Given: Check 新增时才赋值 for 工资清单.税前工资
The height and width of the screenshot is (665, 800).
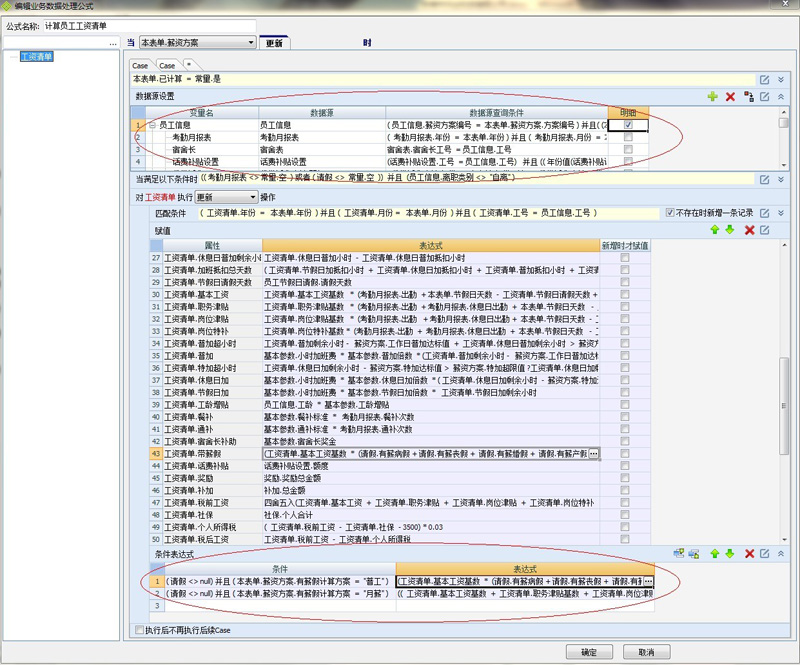Looking at the screenshot, I should point(624,503).
